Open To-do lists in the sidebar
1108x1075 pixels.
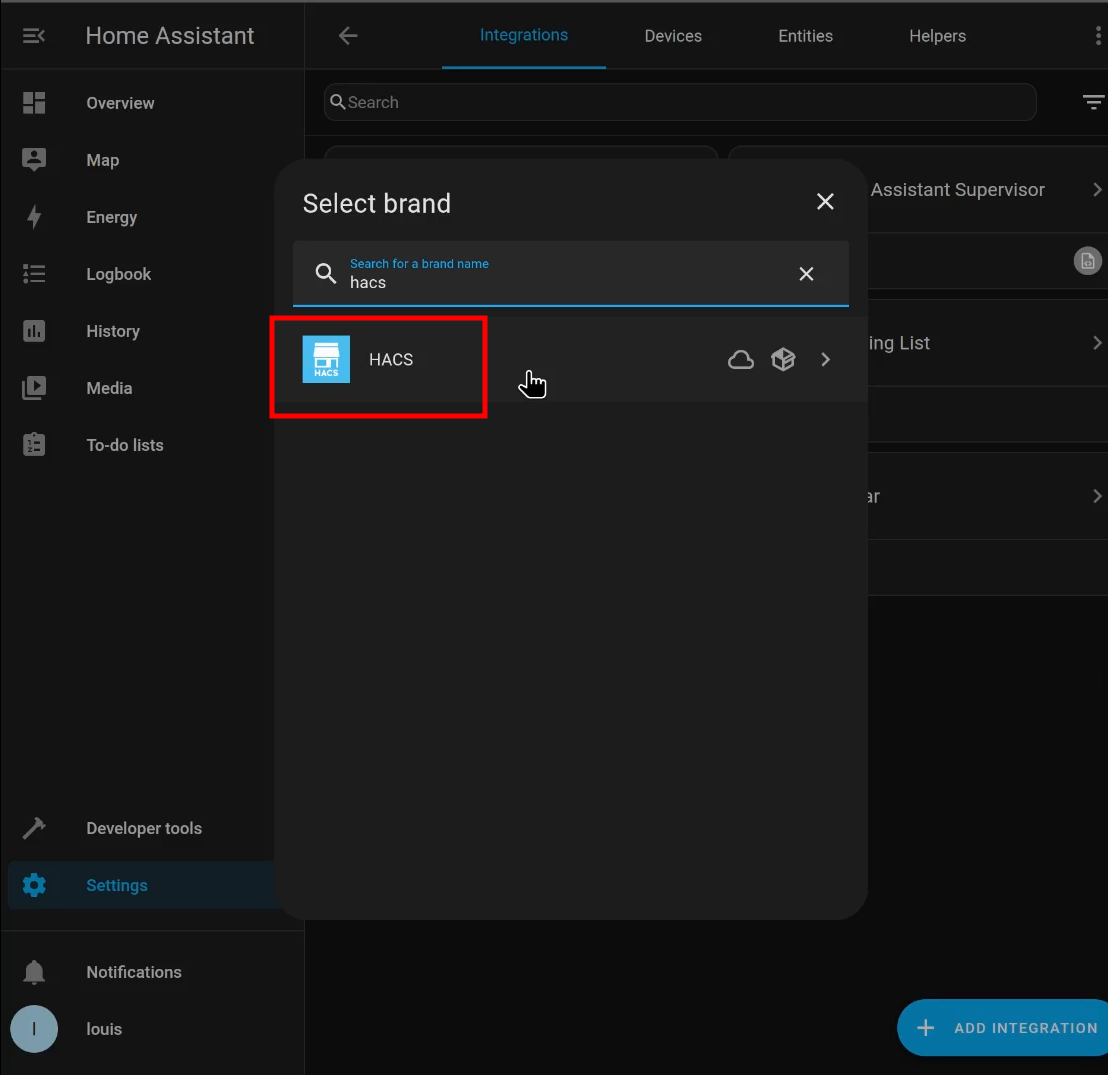point(152,445)
